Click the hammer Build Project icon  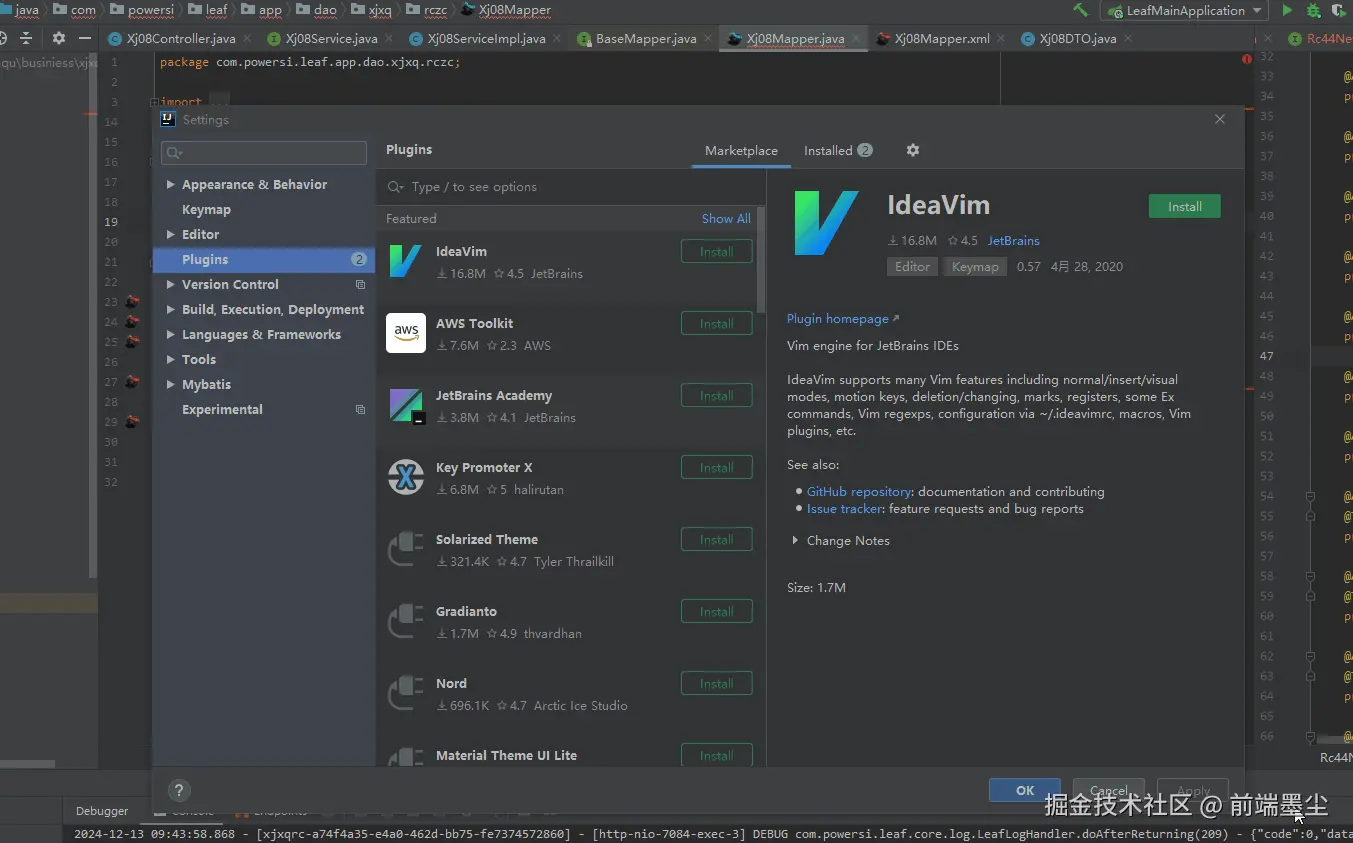1080,10
